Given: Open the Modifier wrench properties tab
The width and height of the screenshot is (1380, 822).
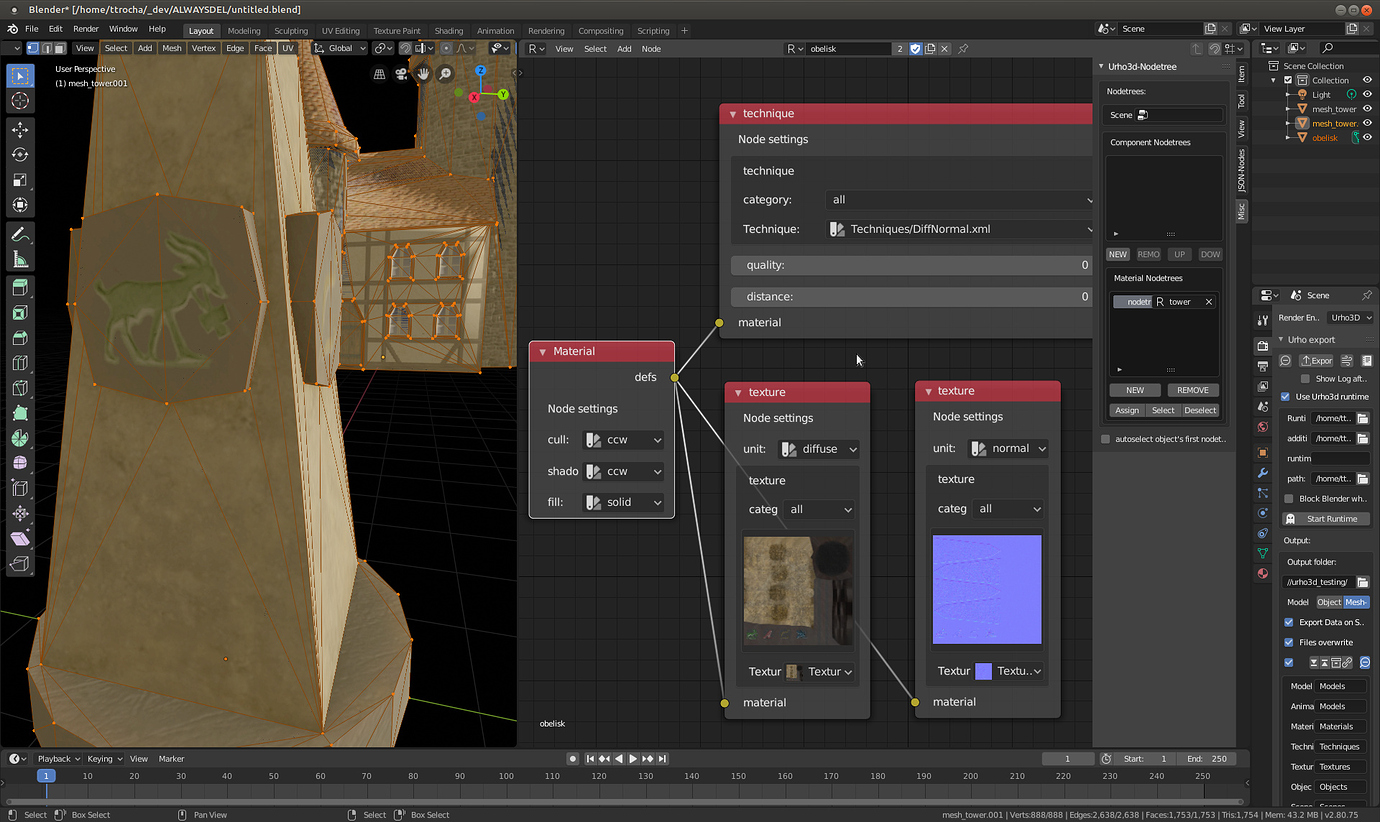Looking at the screenshot, I should click(1263, 472).
